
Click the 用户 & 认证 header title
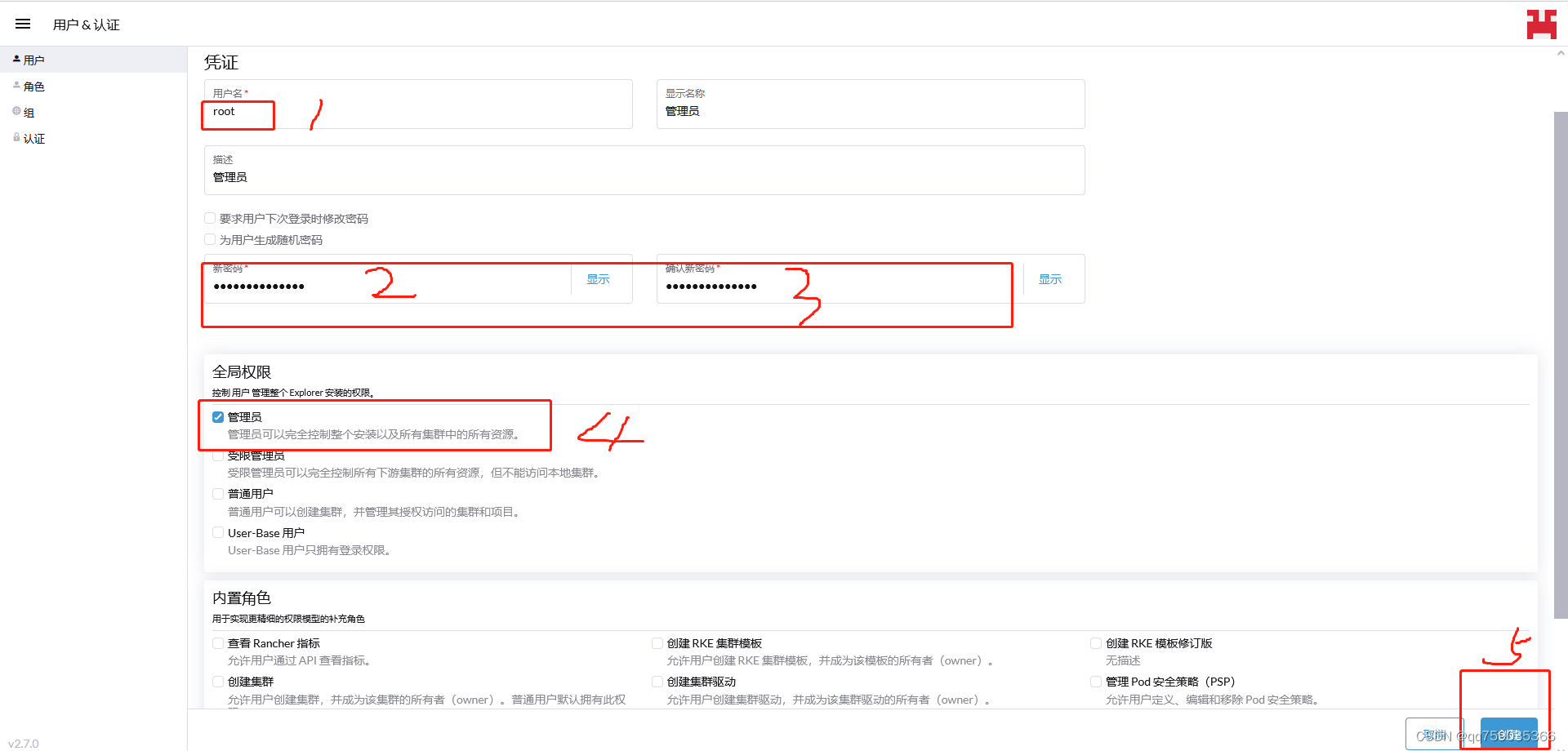87,25
